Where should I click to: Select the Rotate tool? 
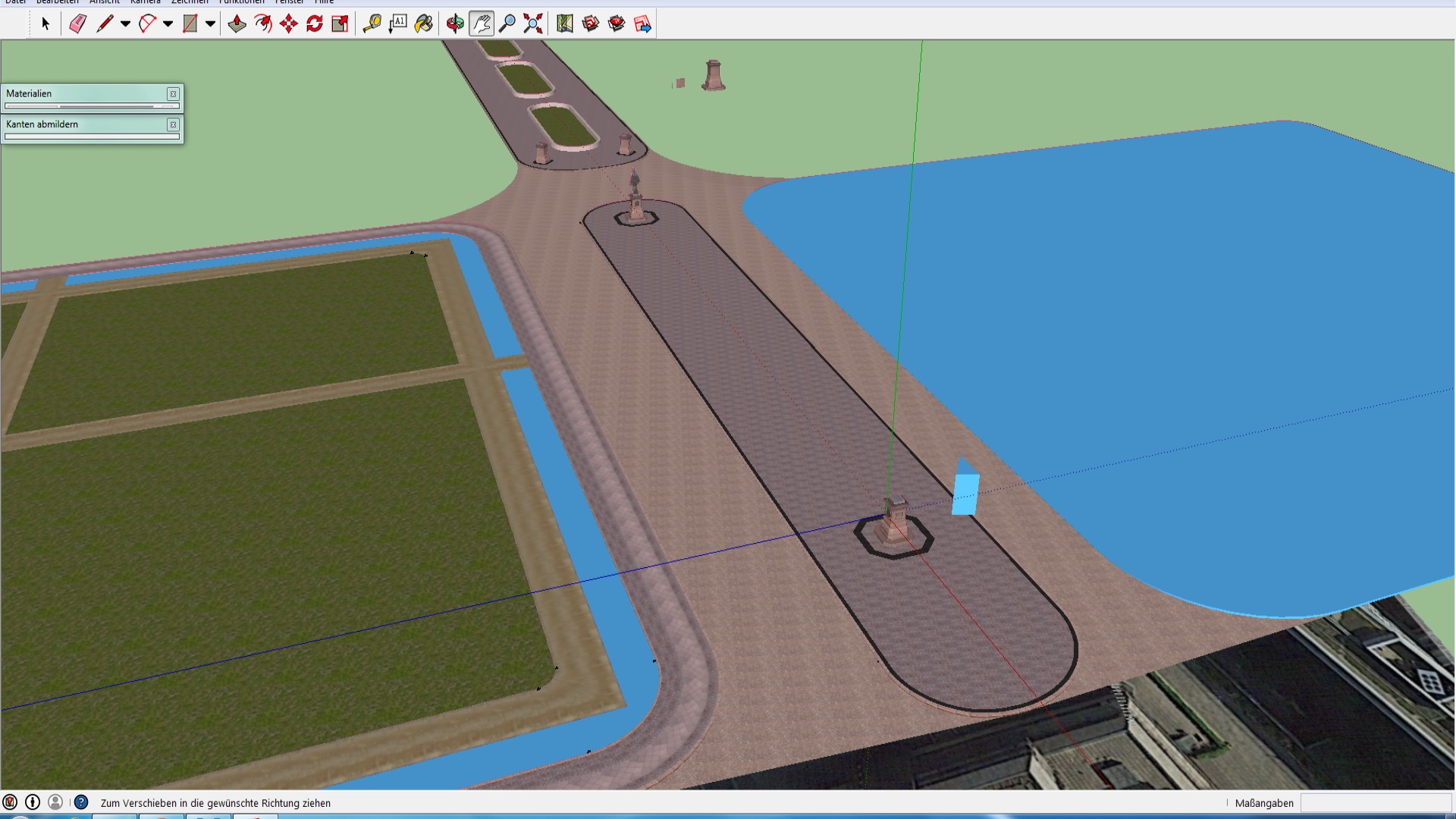tap(315, 24)
